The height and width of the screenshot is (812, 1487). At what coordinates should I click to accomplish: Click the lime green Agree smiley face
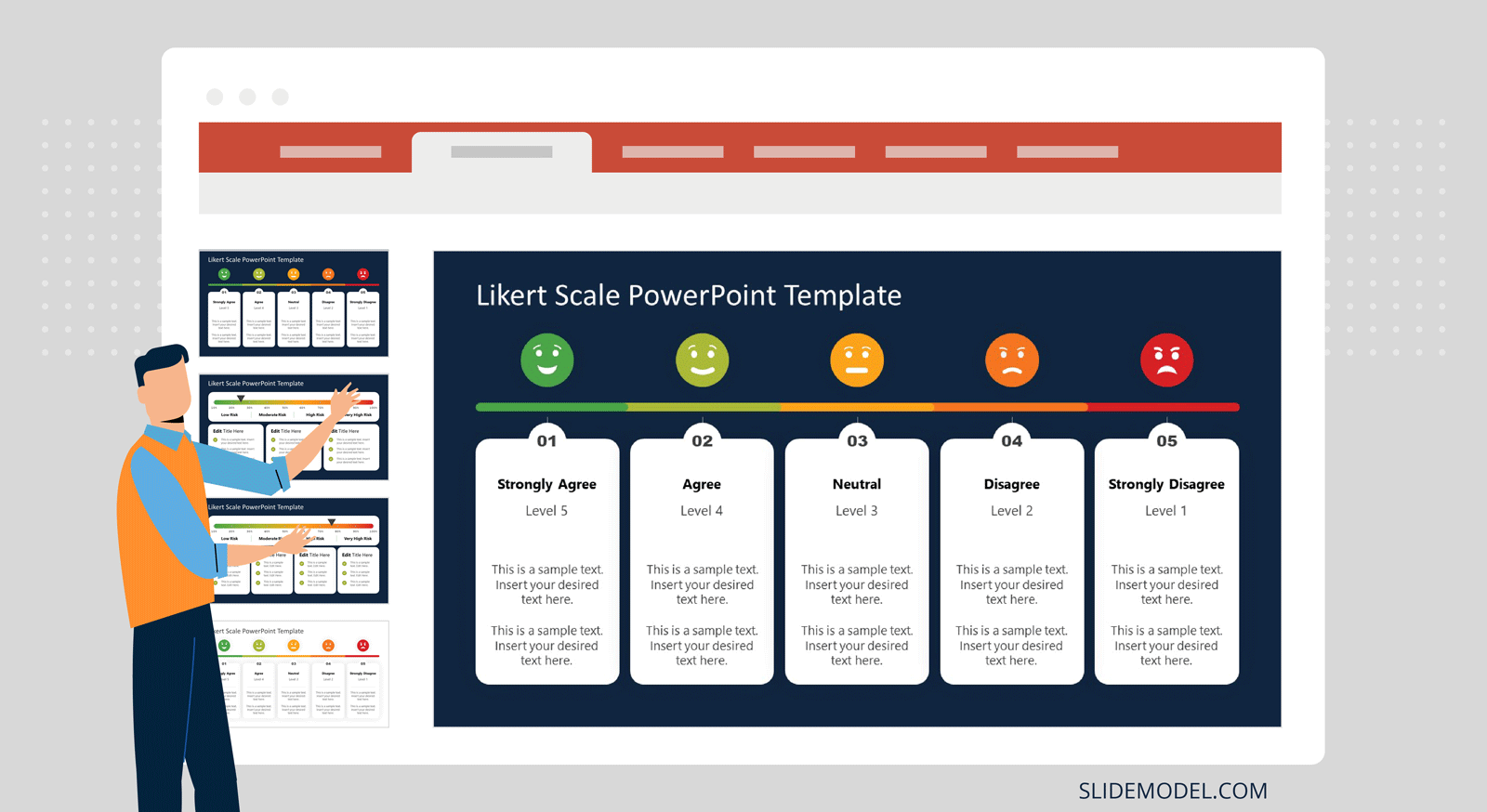click(702, 360)
